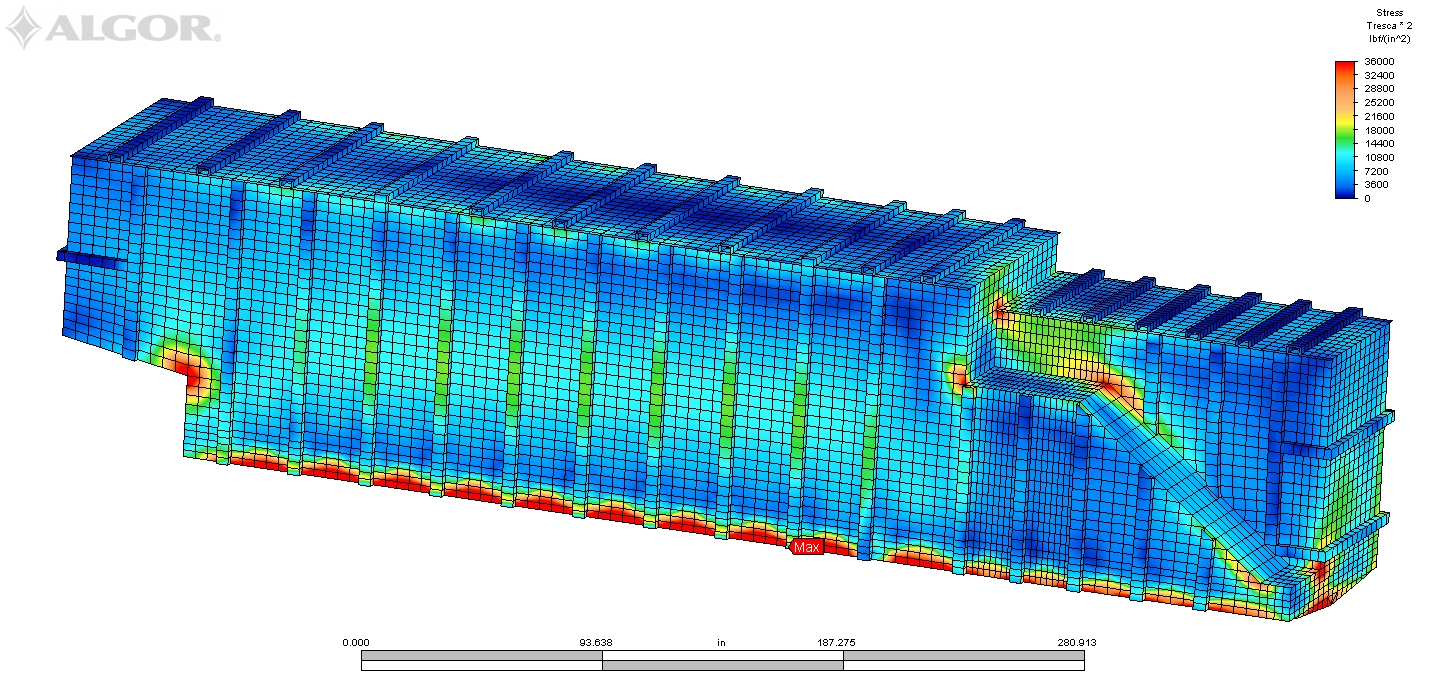Click the gradient color bar in the legend

point(1344,130)
